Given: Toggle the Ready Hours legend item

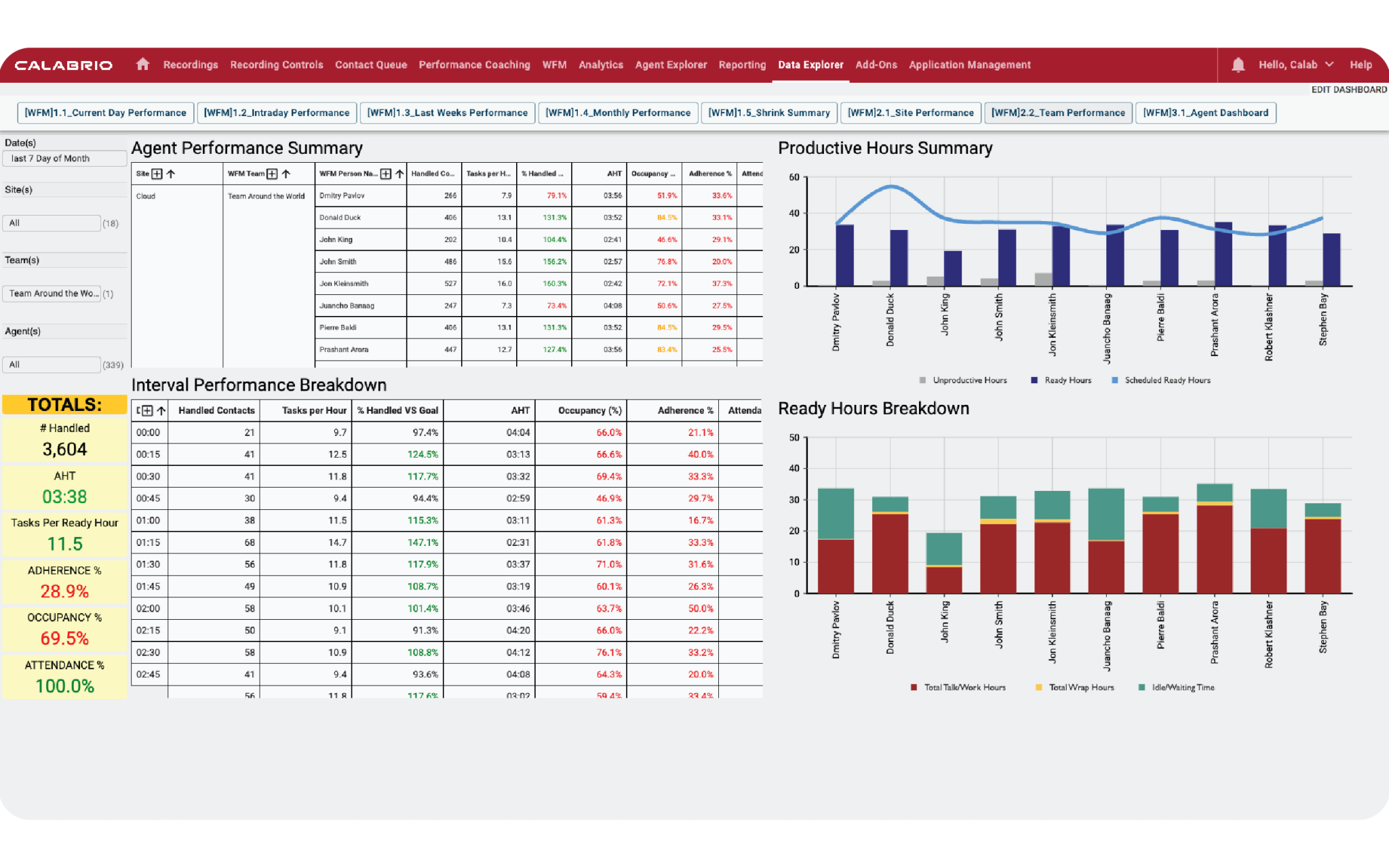Looking at the screenshot, I should pos(1061,380).
